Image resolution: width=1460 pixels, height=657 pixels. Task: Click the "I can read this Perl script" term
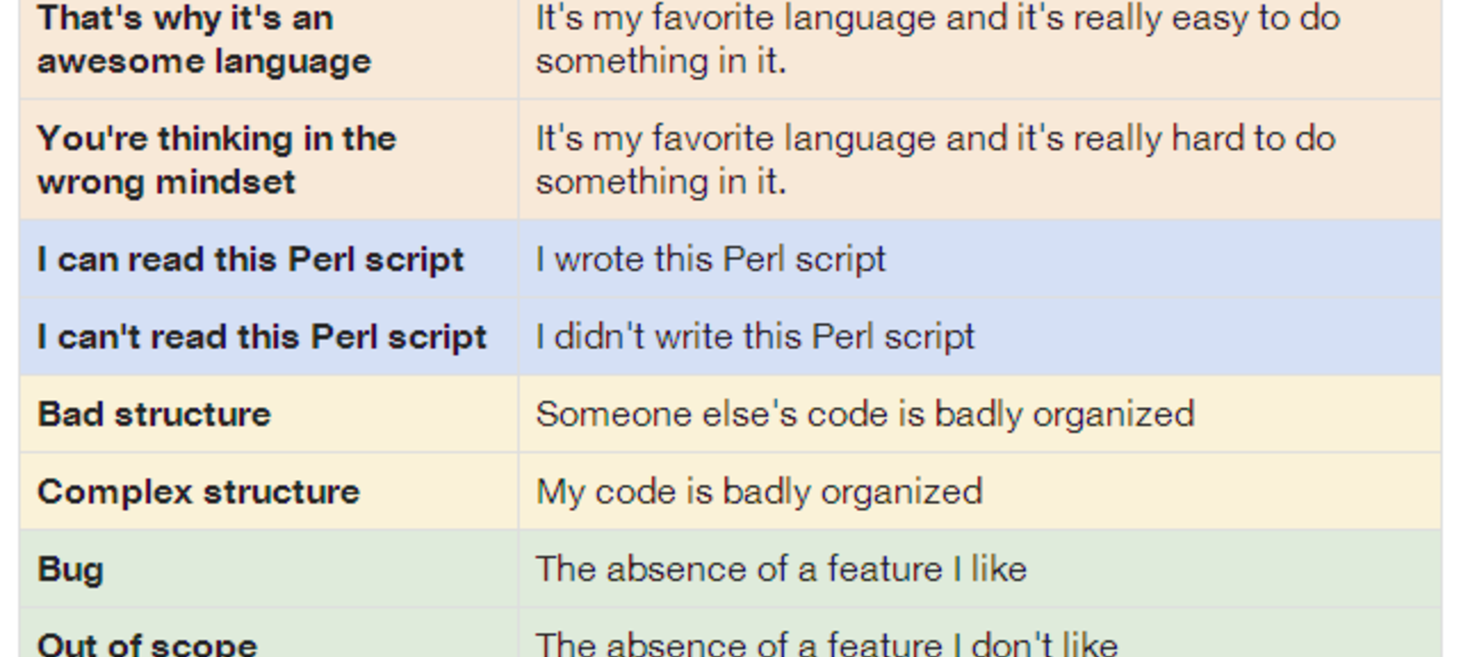tap(250, 259)
